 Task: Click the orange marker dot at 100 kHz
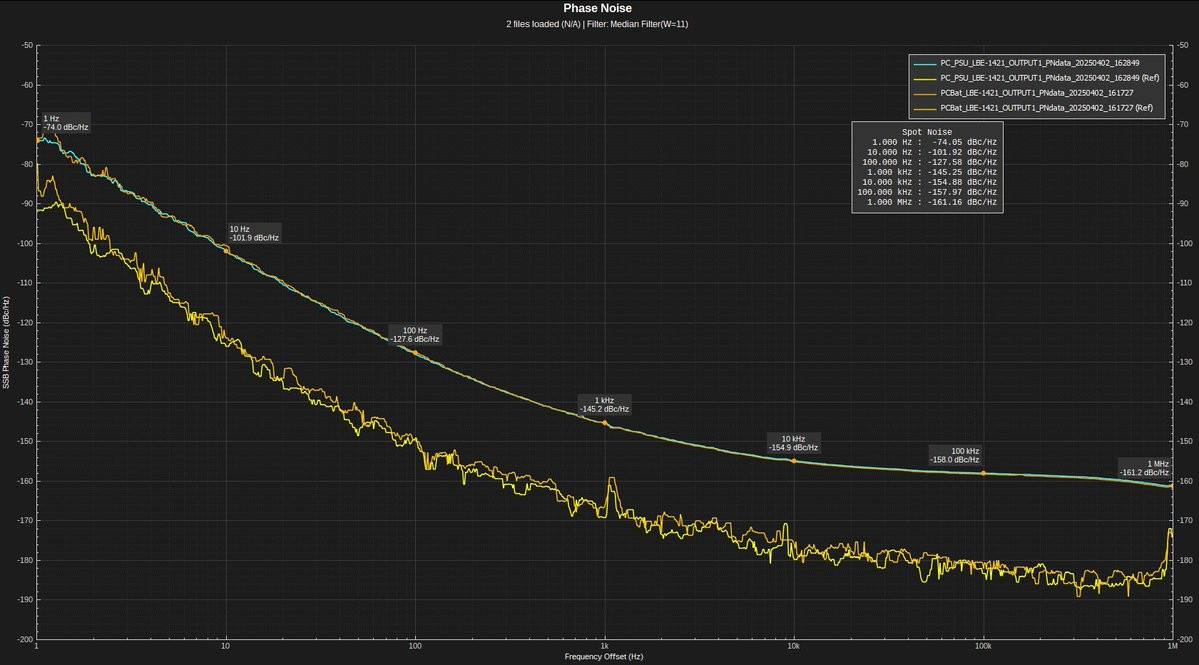coord(983,473)
